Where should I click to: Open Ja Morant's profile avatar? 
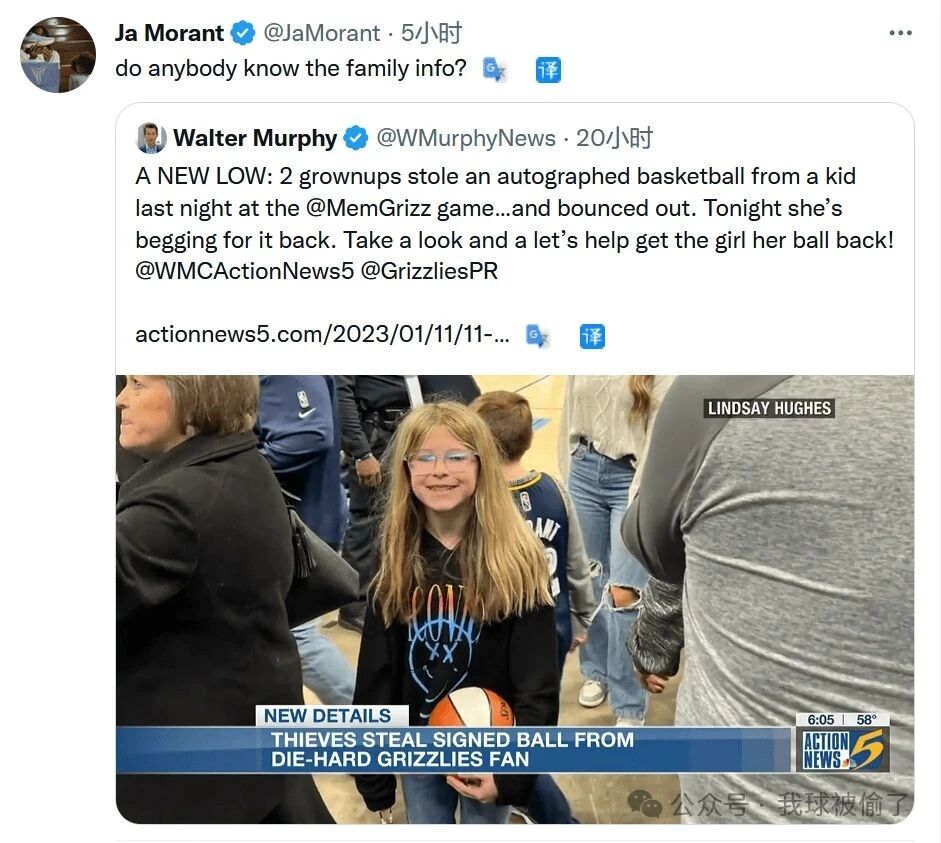tap(58, 55)
